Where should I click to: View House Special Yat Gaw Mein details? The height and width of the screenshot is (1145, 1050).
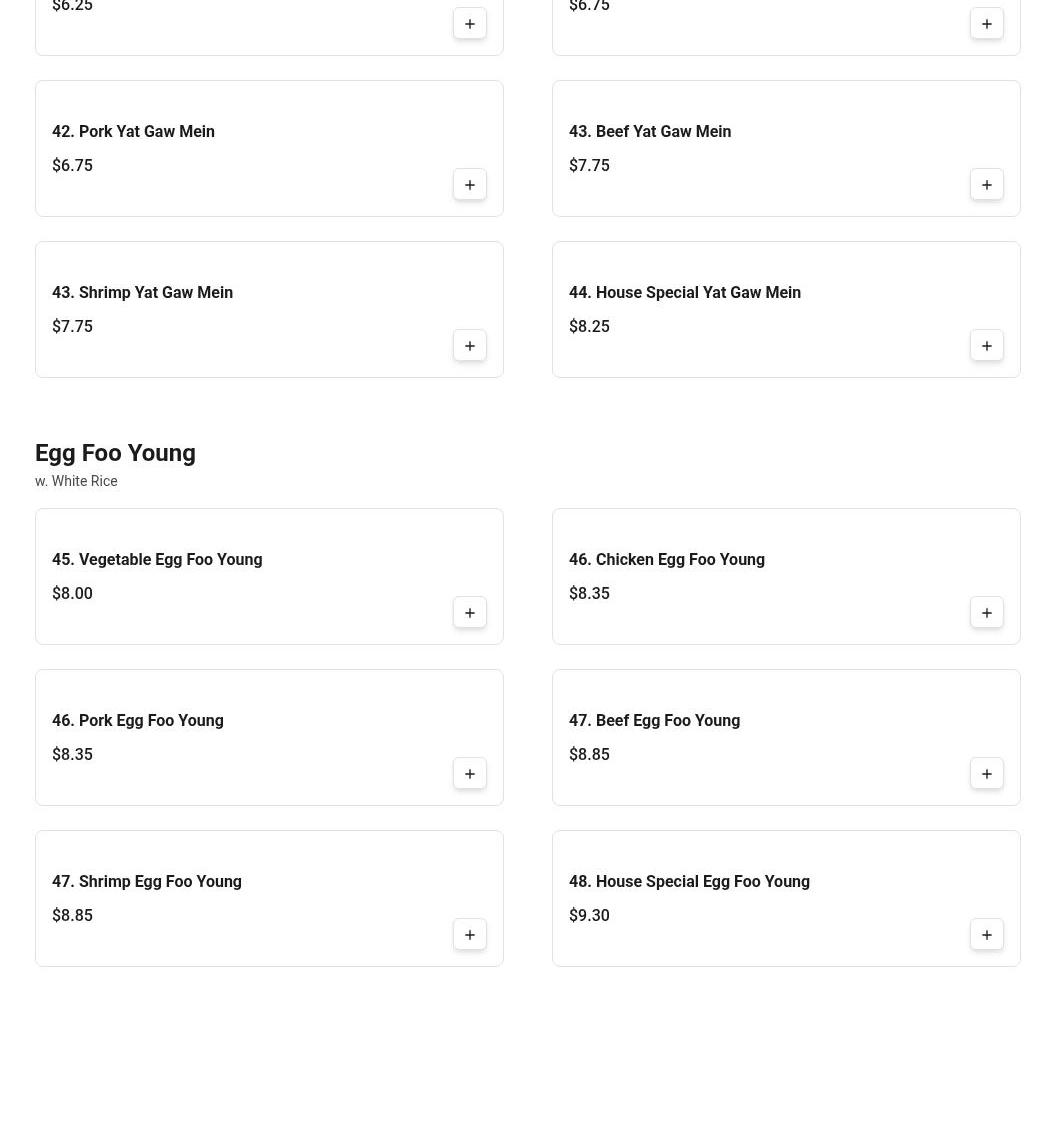[685, 293]
